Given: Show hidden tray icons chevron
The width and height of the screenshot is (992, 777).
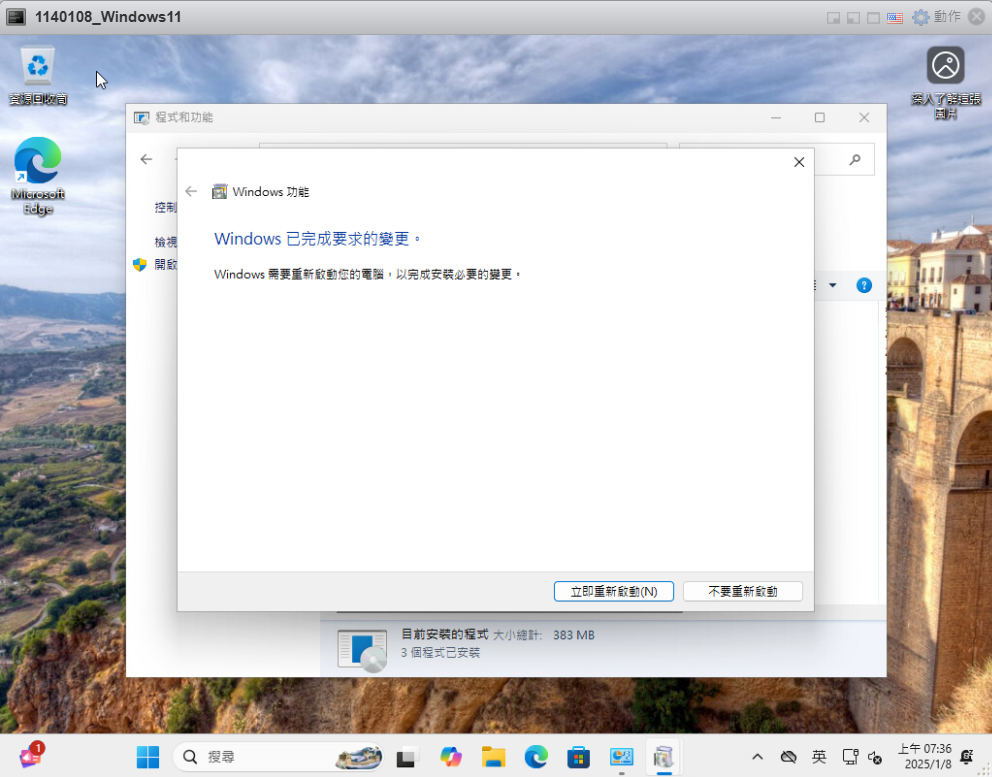Looking at the screenshot, I should click(x=757, y=757).
